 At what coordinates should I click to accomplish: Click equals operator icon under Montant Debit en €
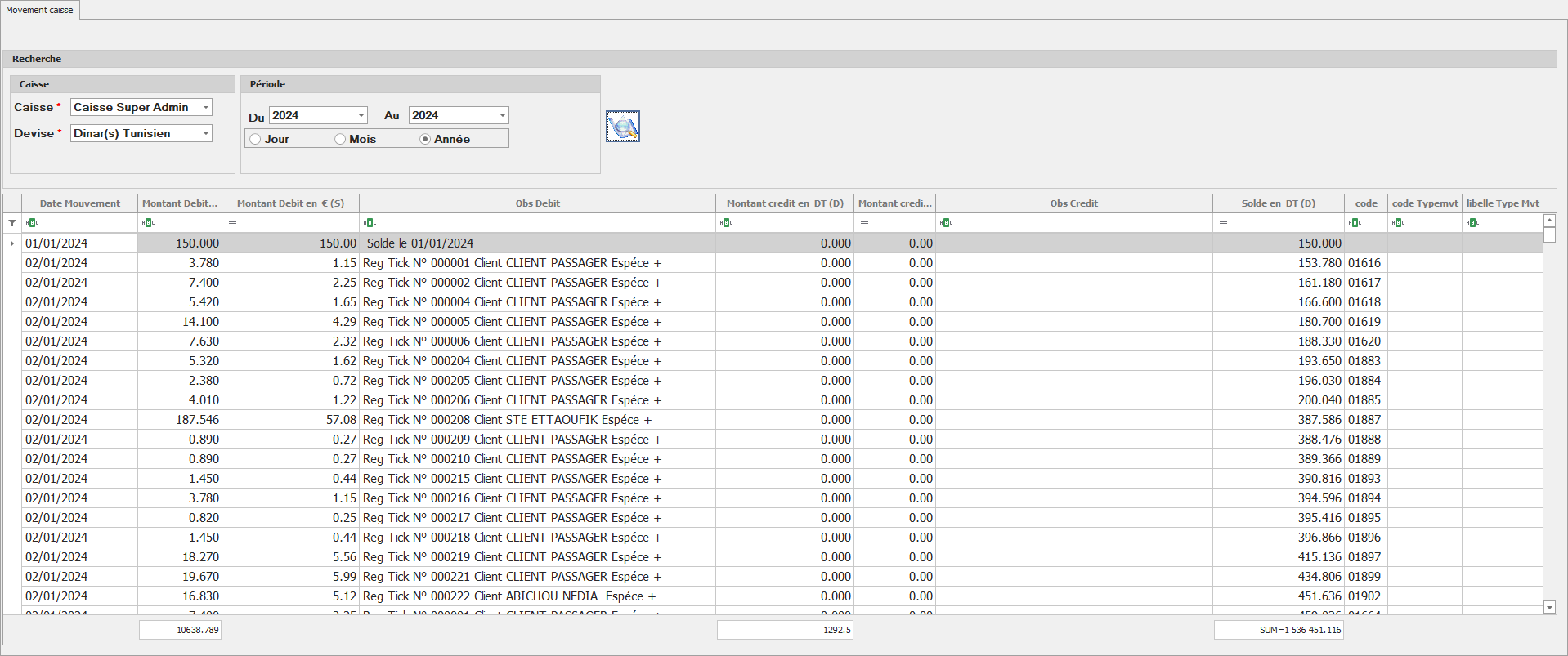tap(232, 223)
